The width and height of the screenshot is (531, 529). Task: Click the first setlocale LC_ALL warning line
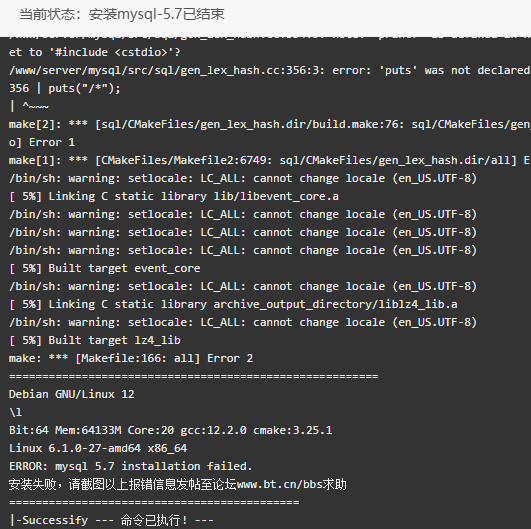tap(243, 178)
